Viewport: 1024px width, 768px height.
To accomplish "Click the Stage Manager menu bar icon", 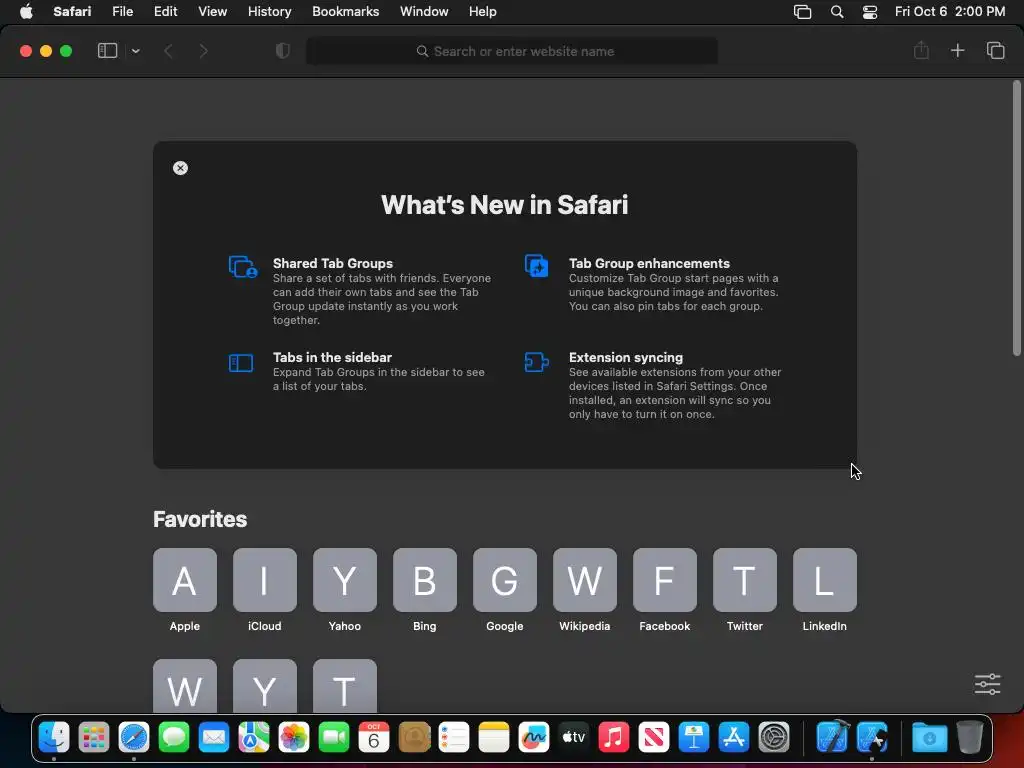I will click(x=802, y=12).
